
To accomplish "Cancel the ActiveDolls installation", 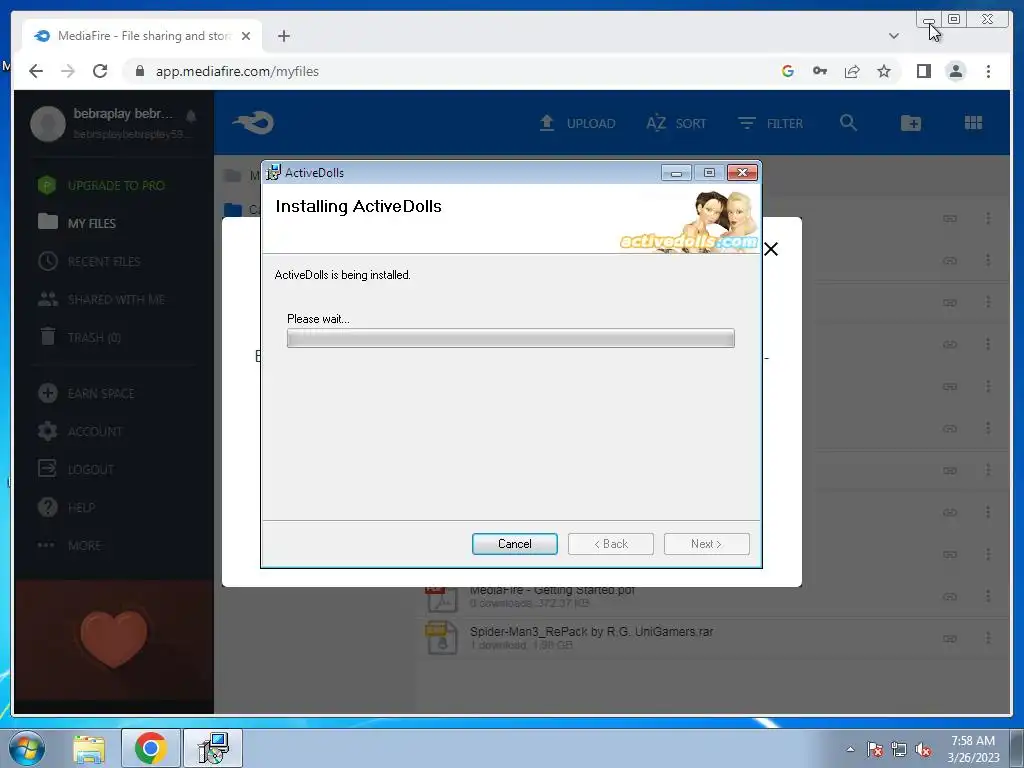I will [x=515, y=544].
